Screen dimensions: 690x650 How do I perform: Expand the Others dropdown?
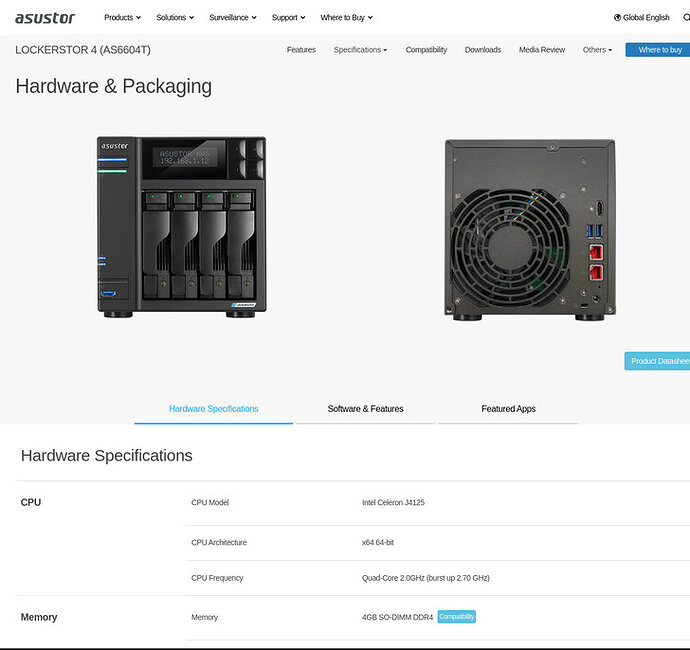coord(597,50)
